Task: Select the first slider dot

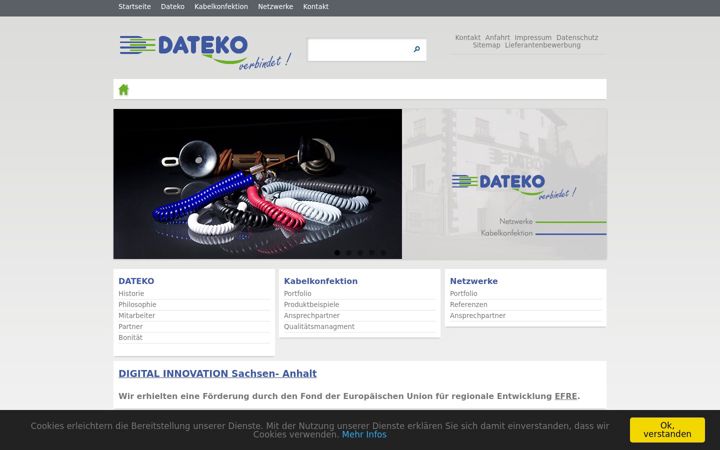Action: coord(337,253)
